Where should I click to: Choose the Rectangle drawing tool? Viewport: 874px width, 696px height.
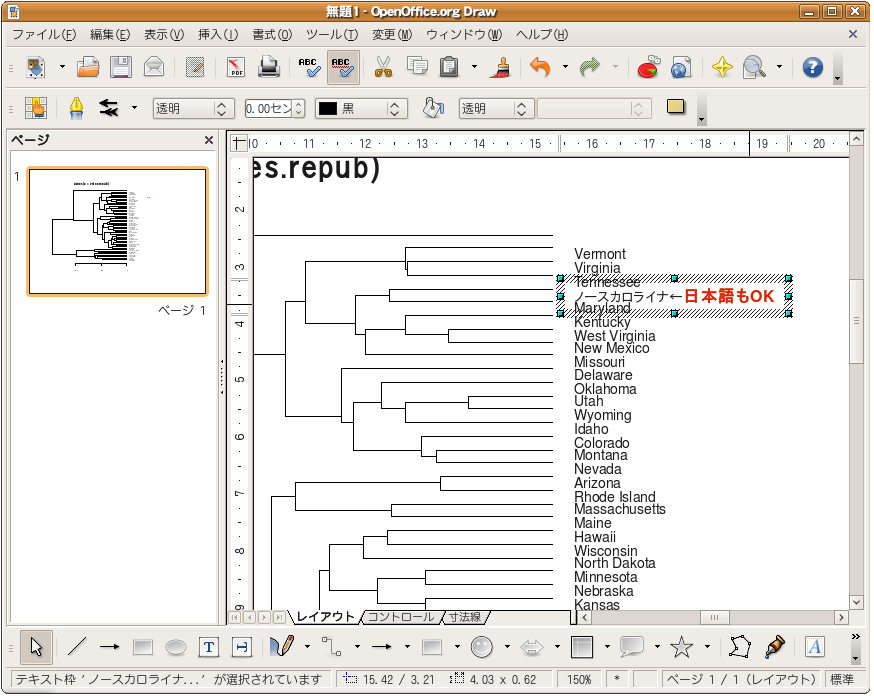coord(143,647)
